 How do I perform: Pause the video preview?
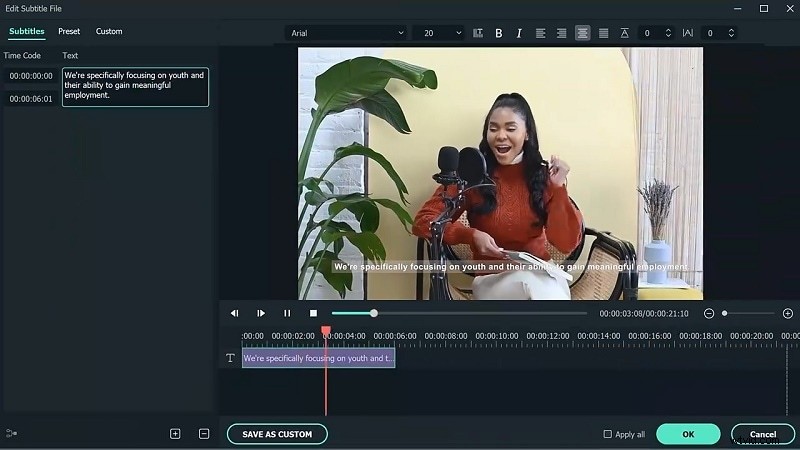pyautogui.click(x=287, y=313)
